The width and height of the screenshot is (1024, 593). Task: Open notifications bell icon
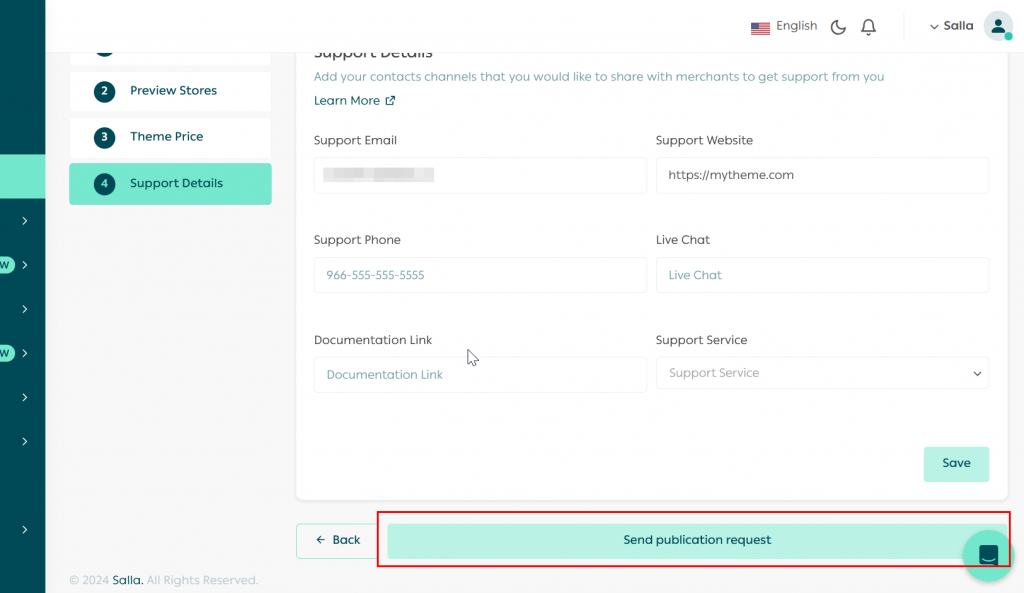pos(868,27)
